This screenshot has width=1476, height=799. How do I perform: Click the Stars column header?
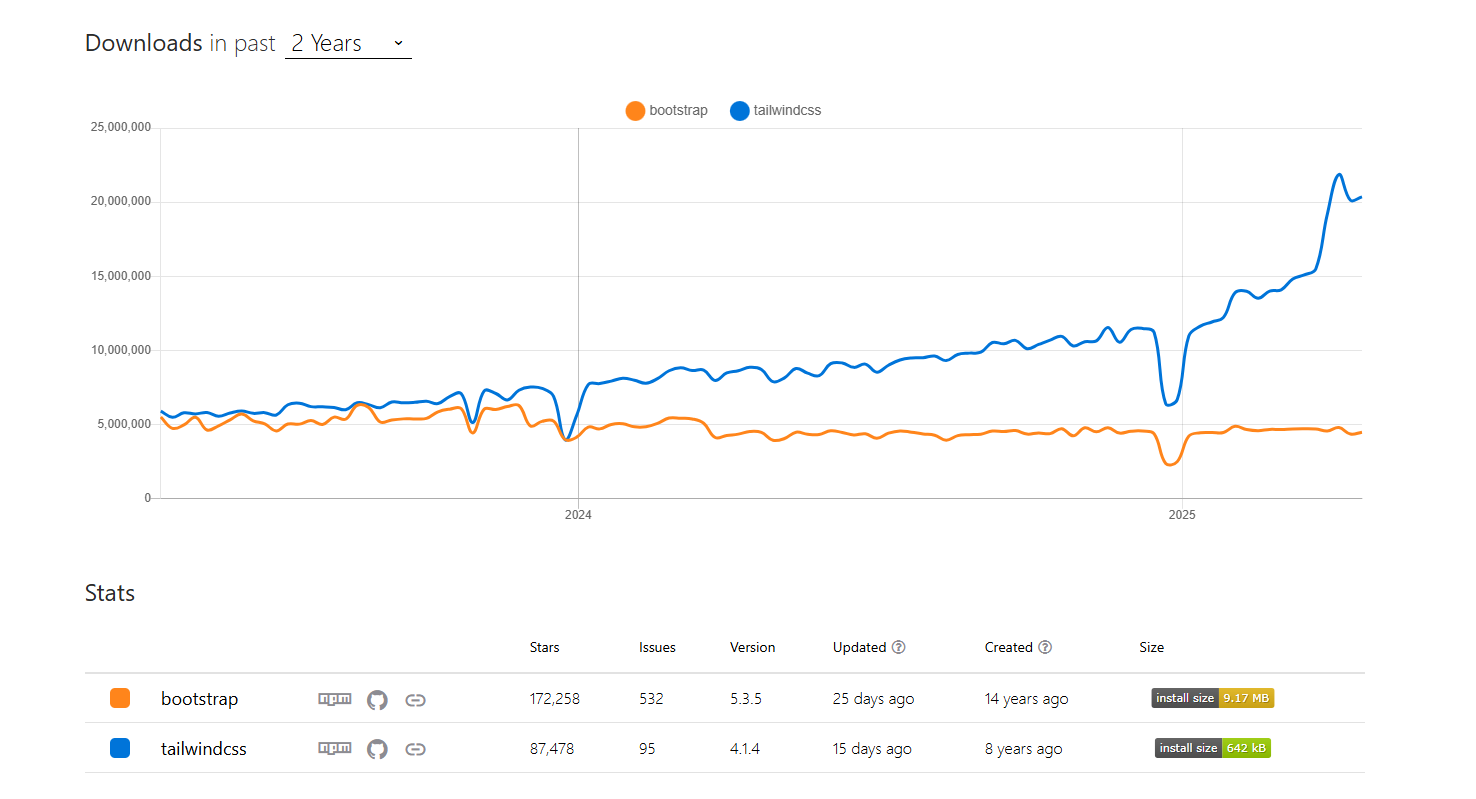click(x=545, y=647)
